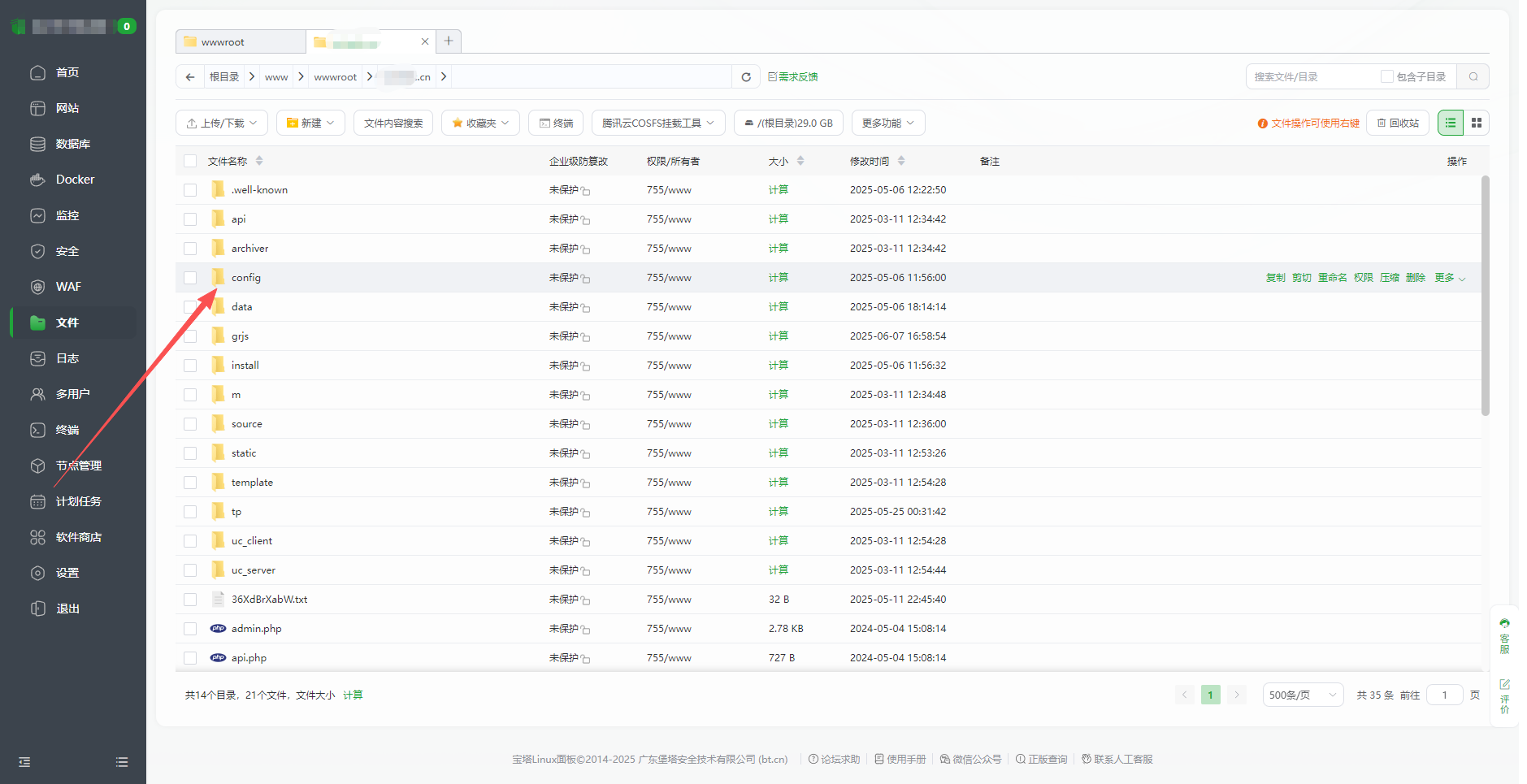Click the file search input field
The image size is (1527, 784).
pos(1310,77)
